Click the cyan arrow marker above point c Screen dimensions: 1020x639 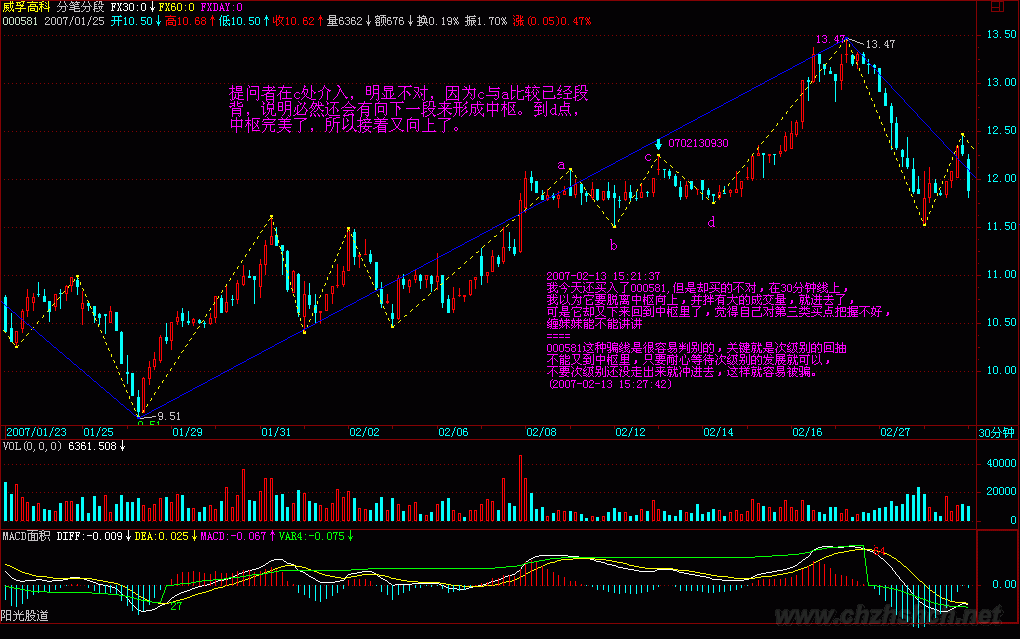tap(658, 143)
